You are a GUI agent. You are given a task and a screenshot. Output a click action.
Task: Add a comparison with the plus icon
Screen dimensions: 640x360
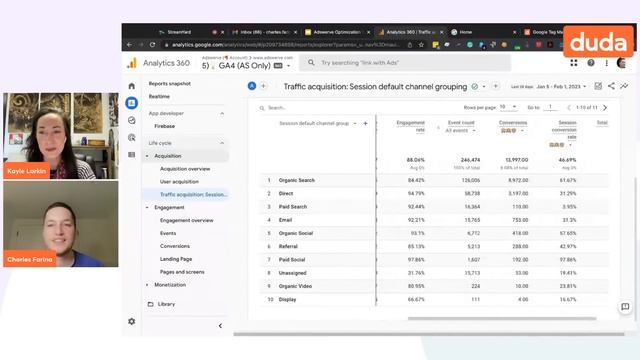263,86
